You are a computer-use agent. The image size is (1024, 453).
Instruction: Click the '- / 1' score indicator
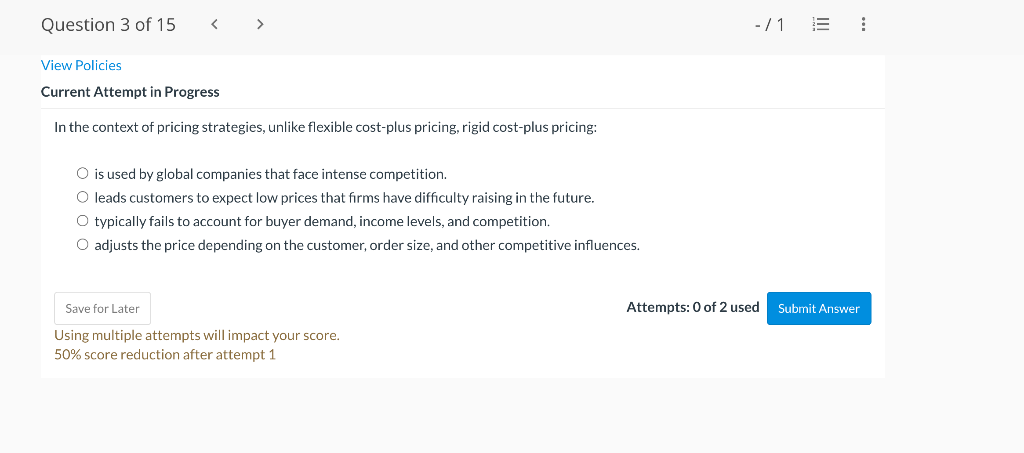pos(770,25)
